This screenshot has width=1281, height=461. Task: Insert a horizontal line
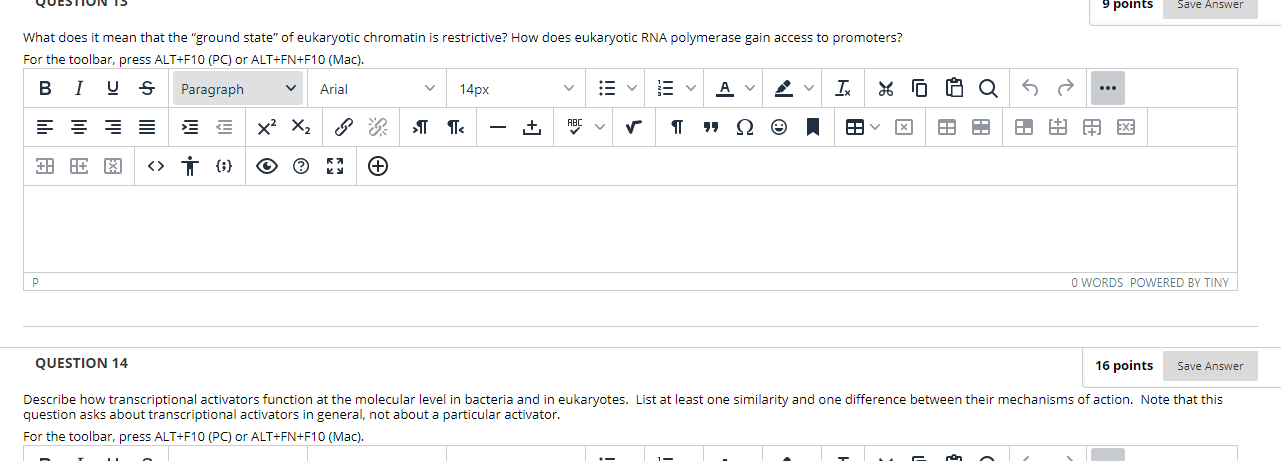click(x=497, y=127)
